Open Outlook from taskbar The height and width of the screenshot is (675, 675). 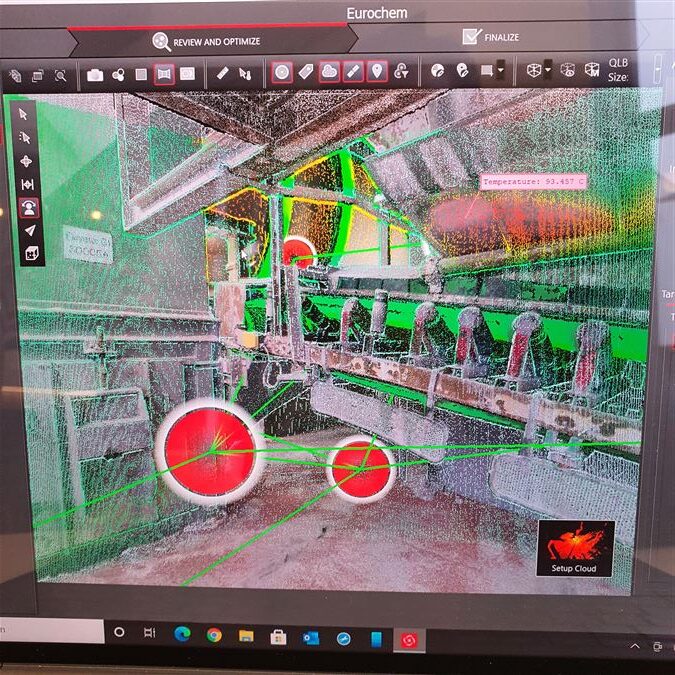(311, 638)
